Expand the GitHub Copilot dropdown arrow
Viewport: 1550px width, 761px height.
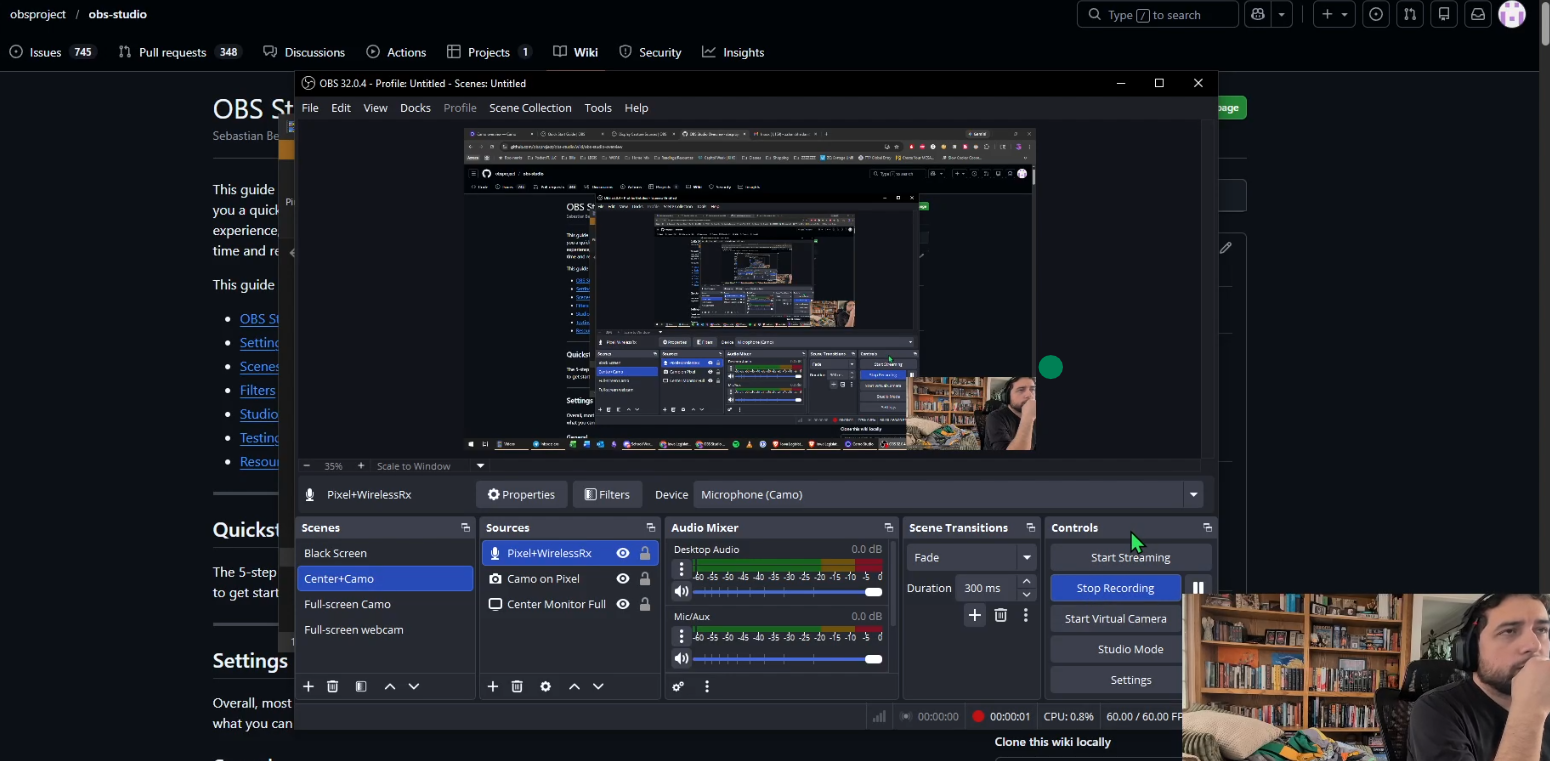(1281, 14)
